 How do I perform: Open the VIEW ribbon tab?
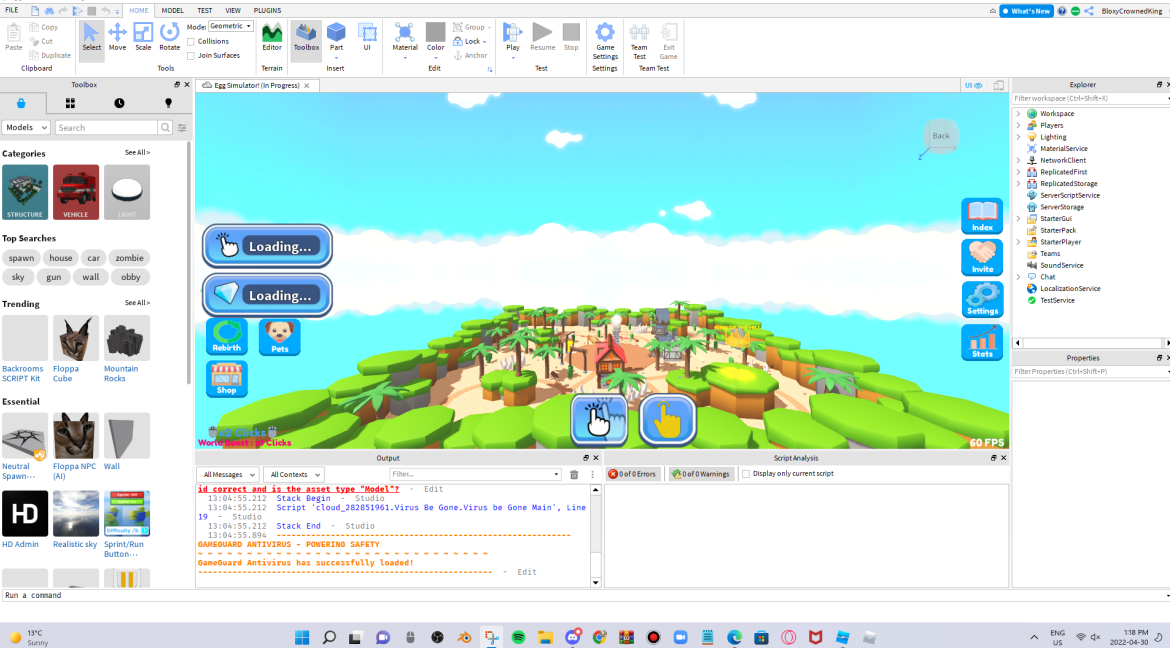pyautogui.click(x=233, y=10)
